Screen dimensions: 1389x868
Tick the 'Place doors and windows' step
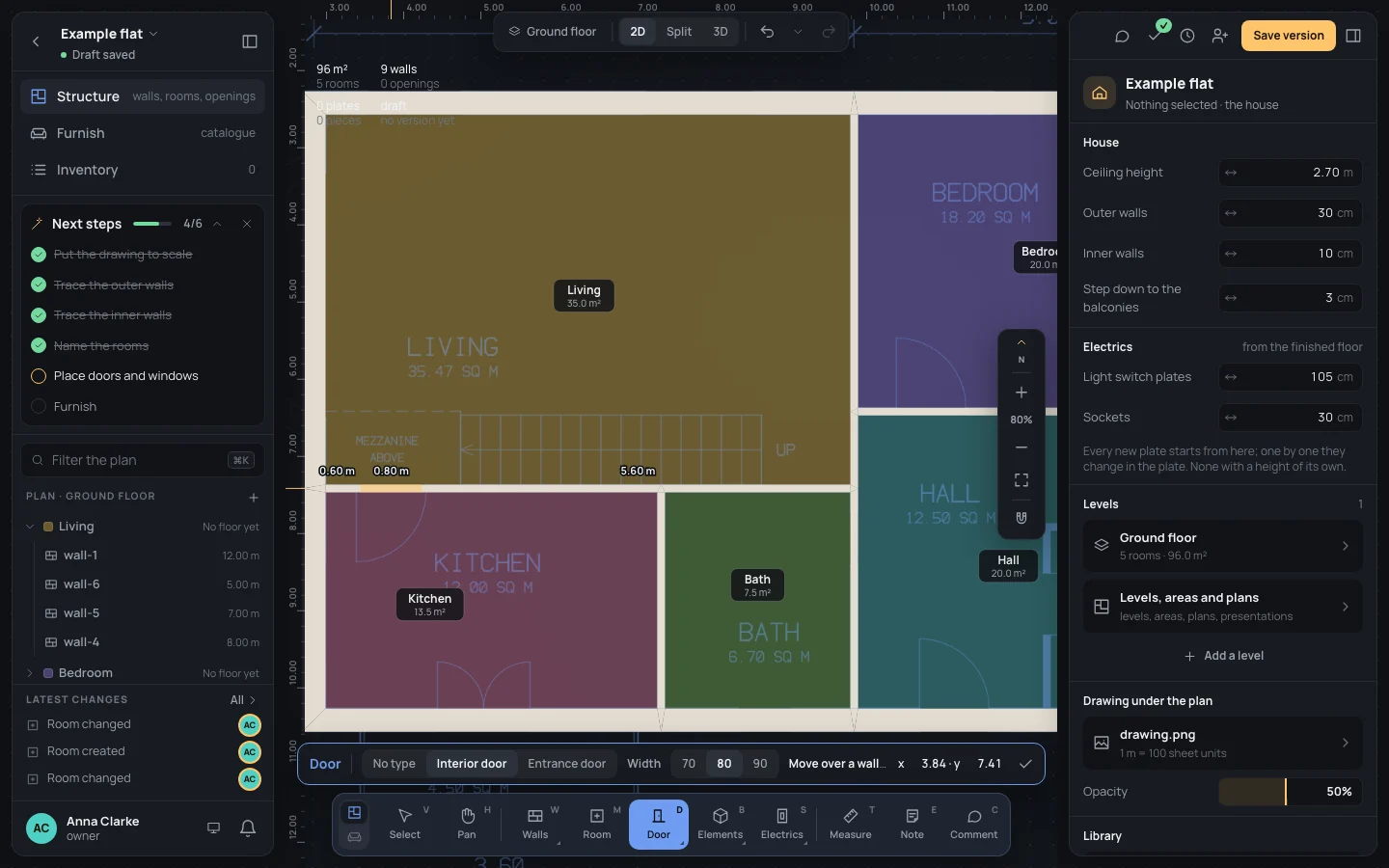click(x=39, y=376)
